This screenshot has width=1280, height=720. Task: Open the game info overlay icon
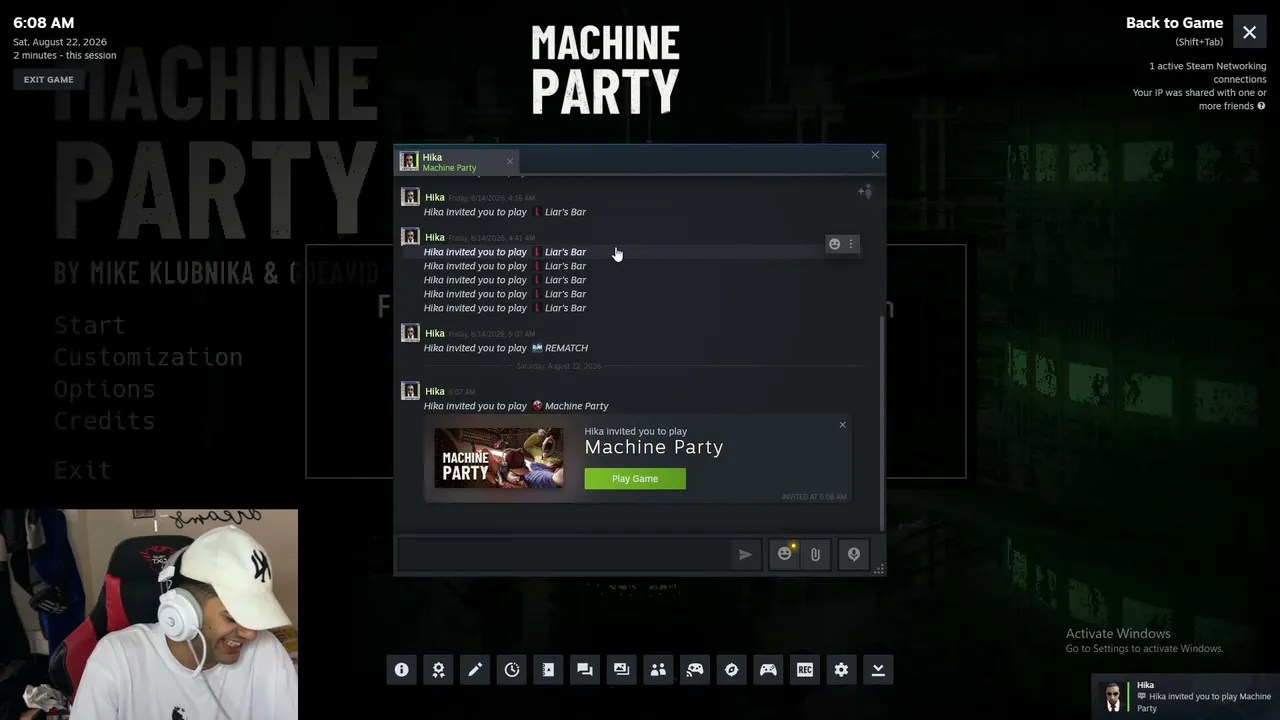(x=401, y=670)
